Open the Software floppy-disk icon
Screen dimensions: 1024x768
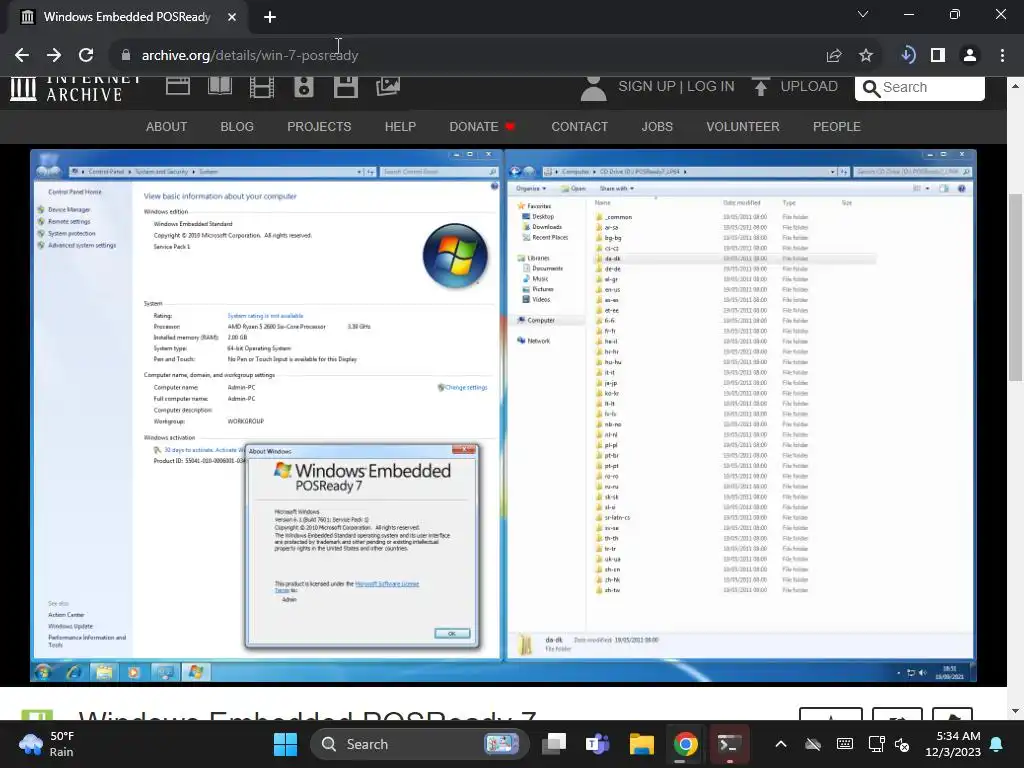(x=345, y=86)
